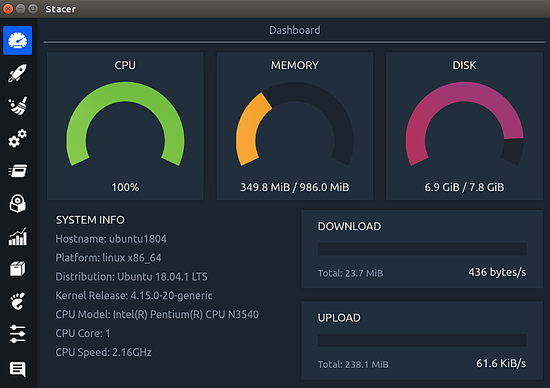Click Platform: linux x86_64 line
Viewport: 550px width, 388px height.
coord(108,258)
